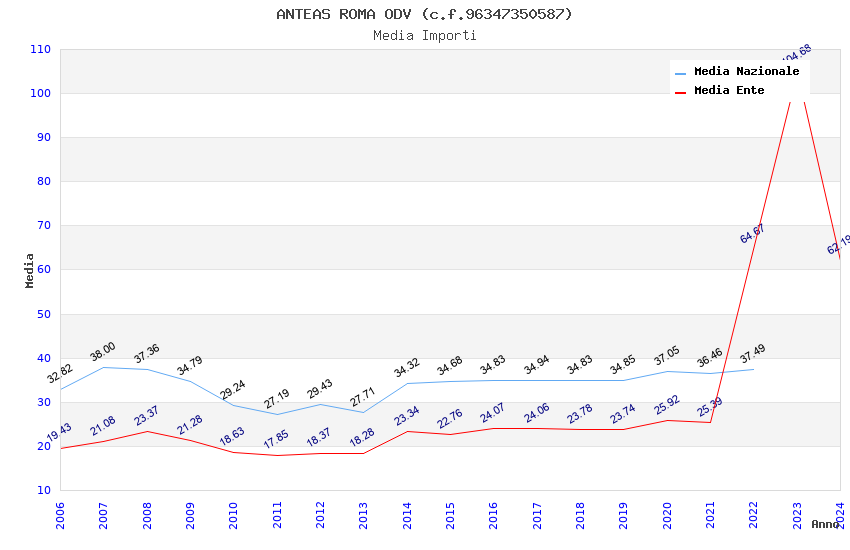This screenshot has width=850, height=550.
Task: Click the 2010 year label
Action: click(234, 515)
